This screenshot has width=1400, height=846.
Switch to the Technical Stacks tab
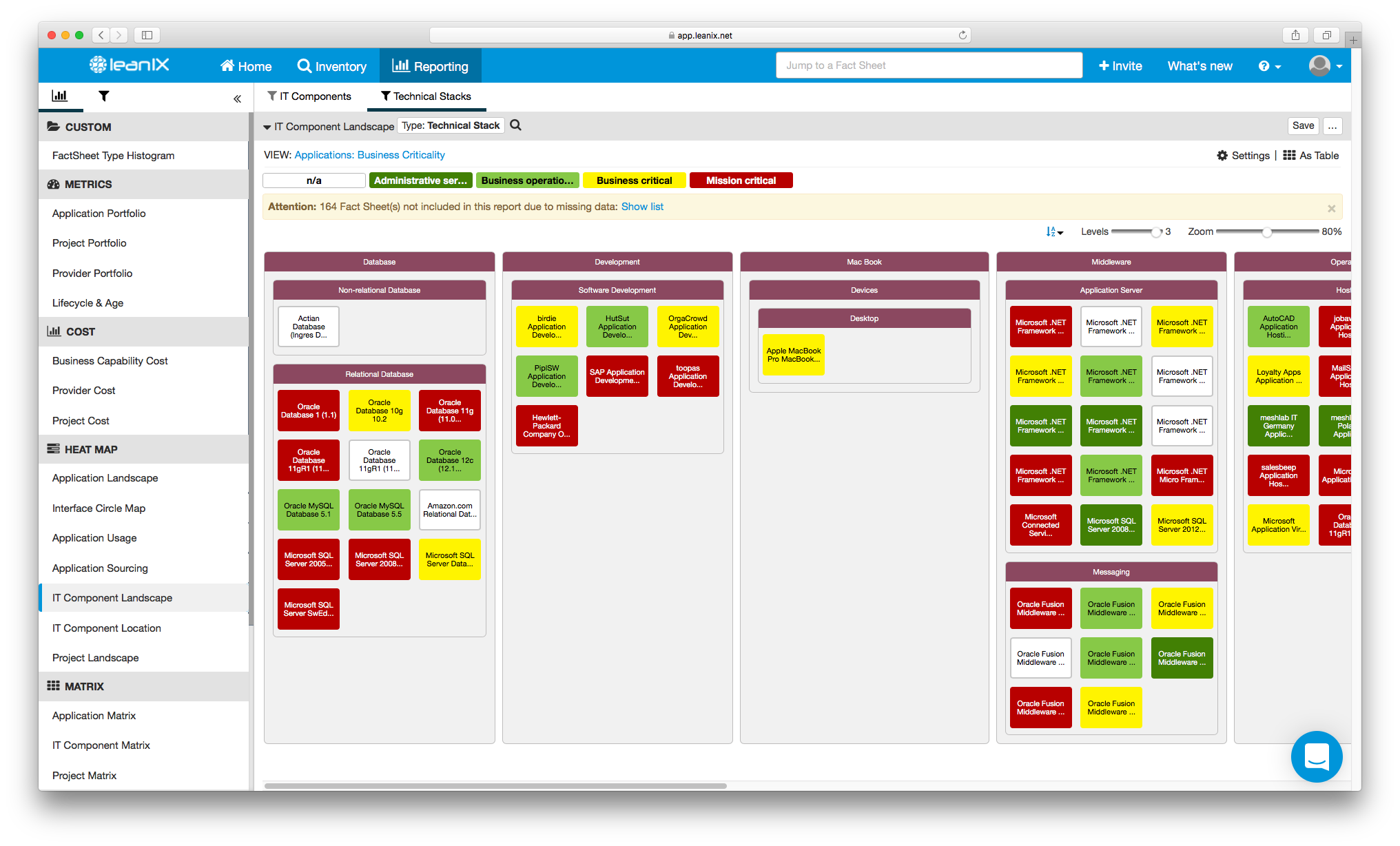426,96
